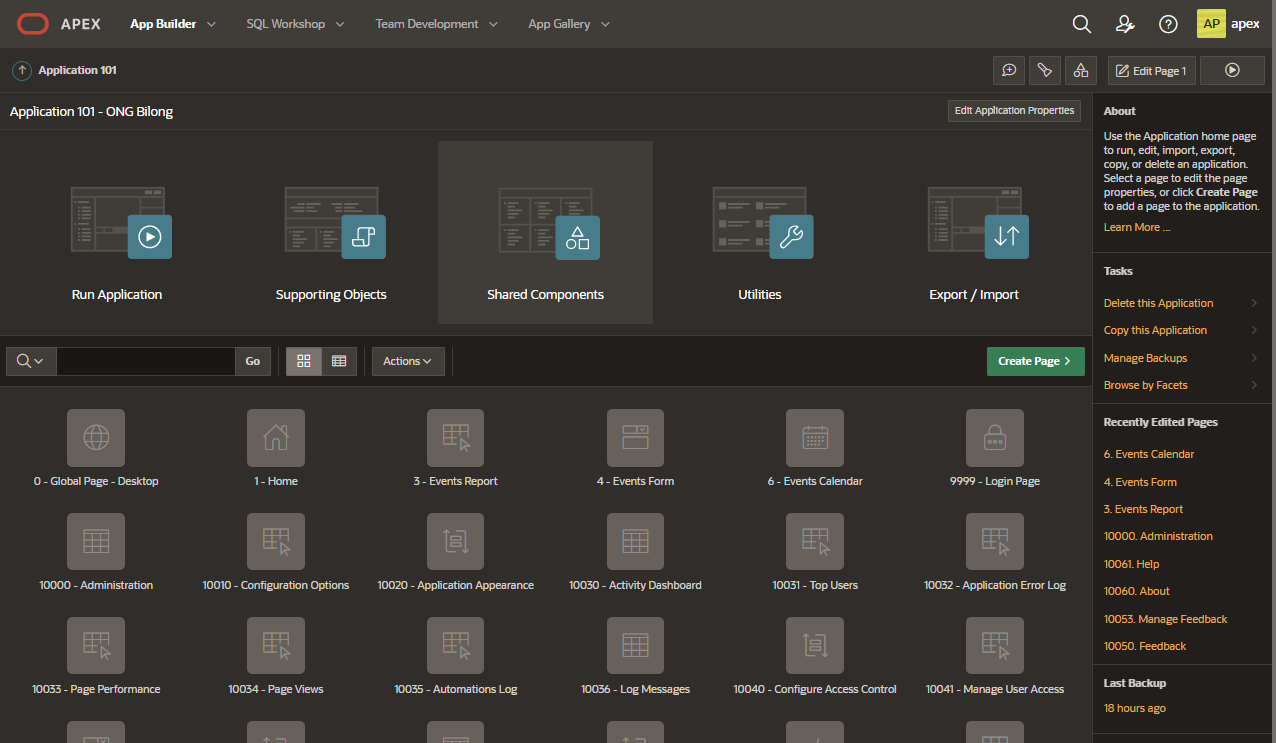The width and height of the screenshot is (1276, 743).
Task: Open page 6 - Events Calendar icon
Action: (x=815, y=438)
